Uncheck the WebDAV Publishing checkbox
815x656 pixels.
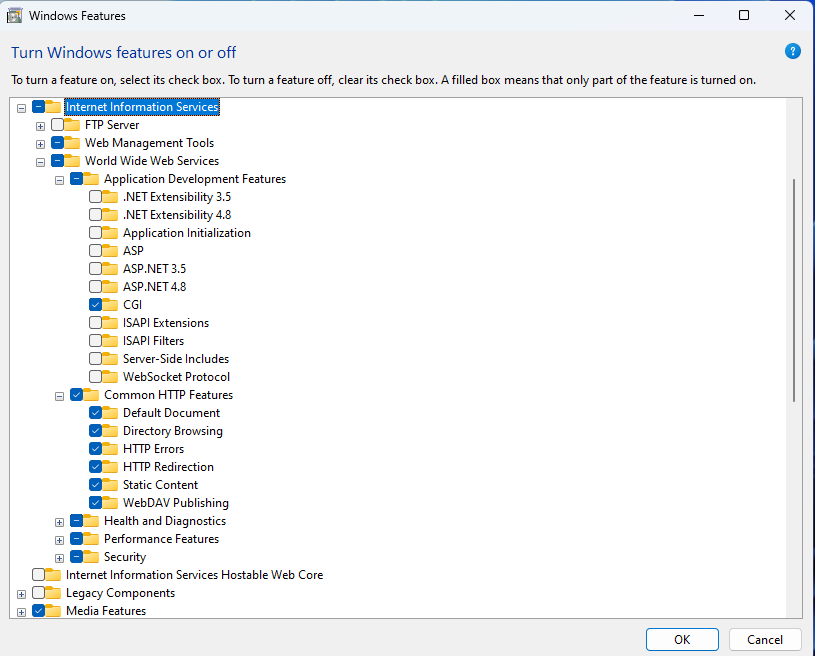[95, 503]
